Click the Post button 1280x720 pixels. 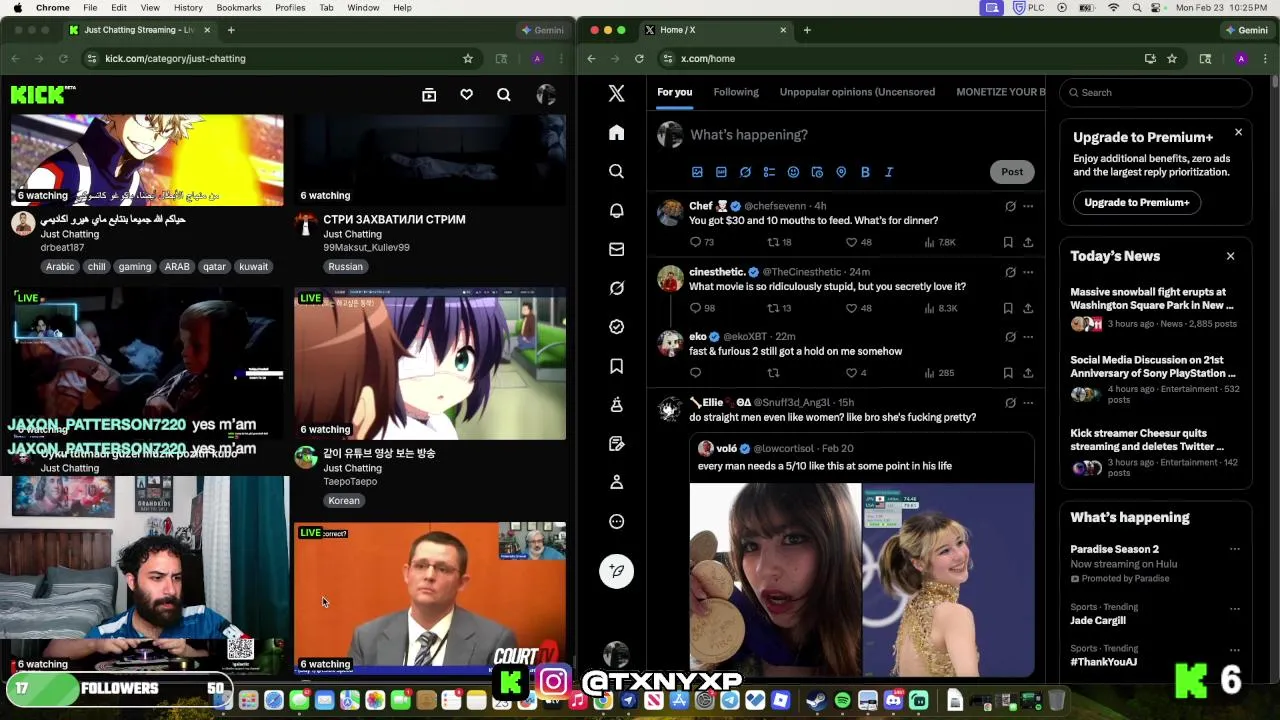point(1012,172)
